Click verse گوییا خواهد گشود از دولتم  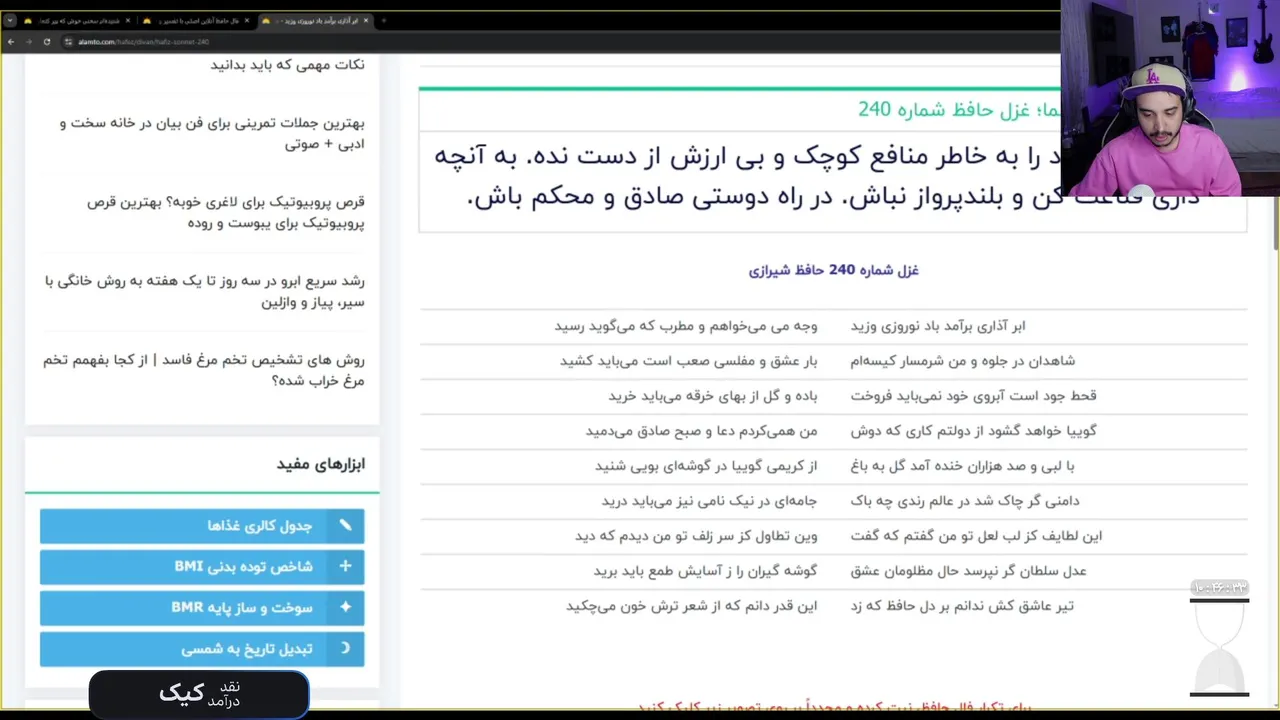pyautogui.click(x=973, y=431)
